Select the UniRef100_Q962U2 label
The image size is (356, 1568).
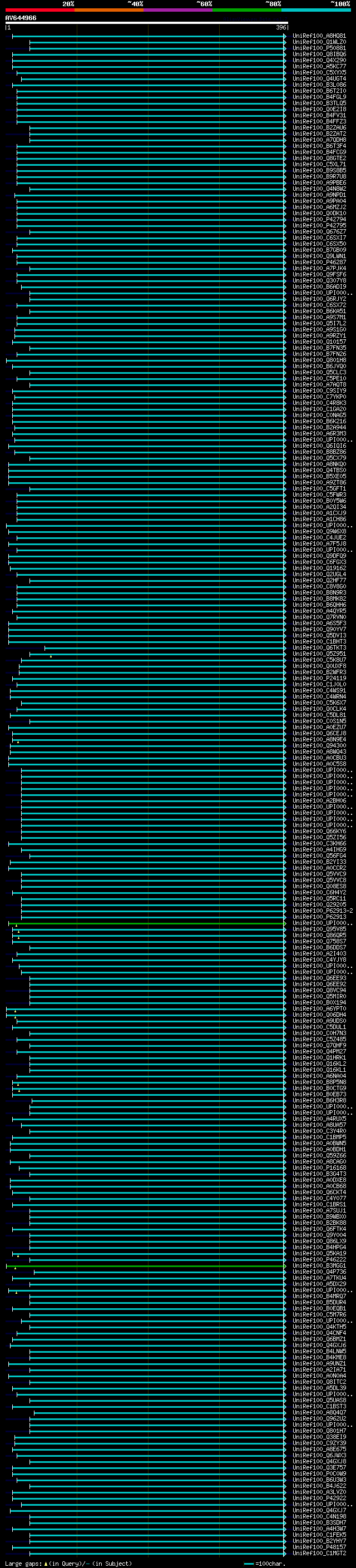(319, 1418)
